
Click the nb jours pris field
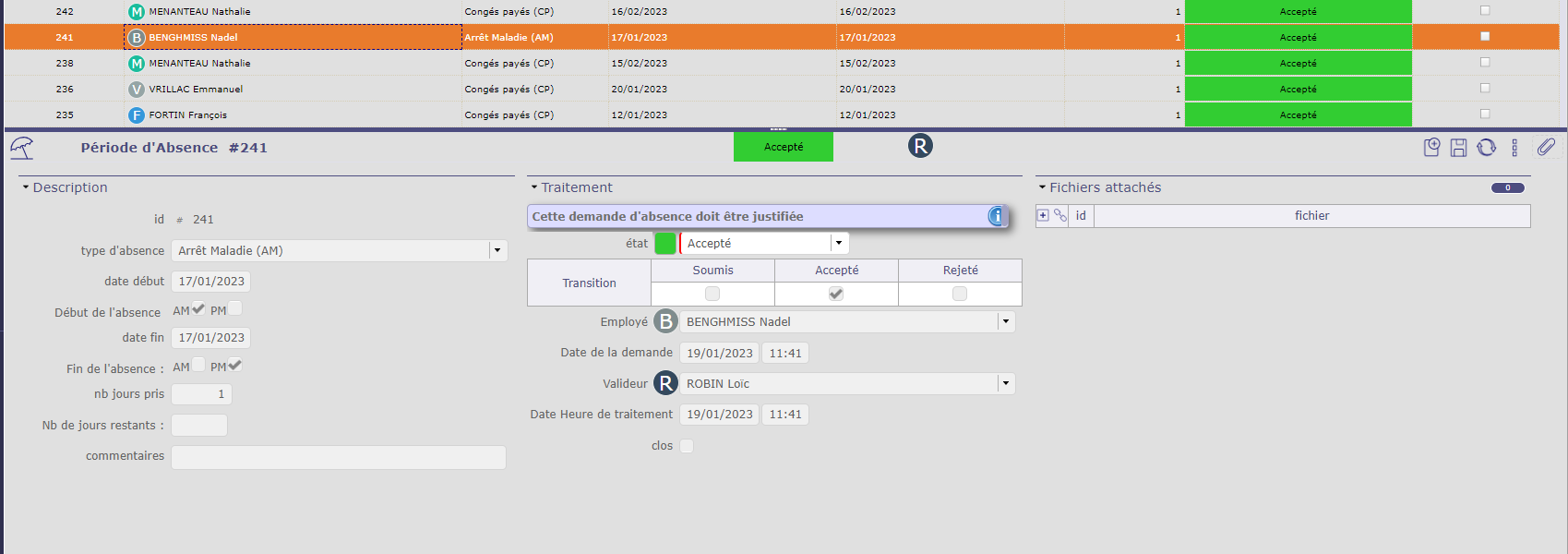[202, 394]
